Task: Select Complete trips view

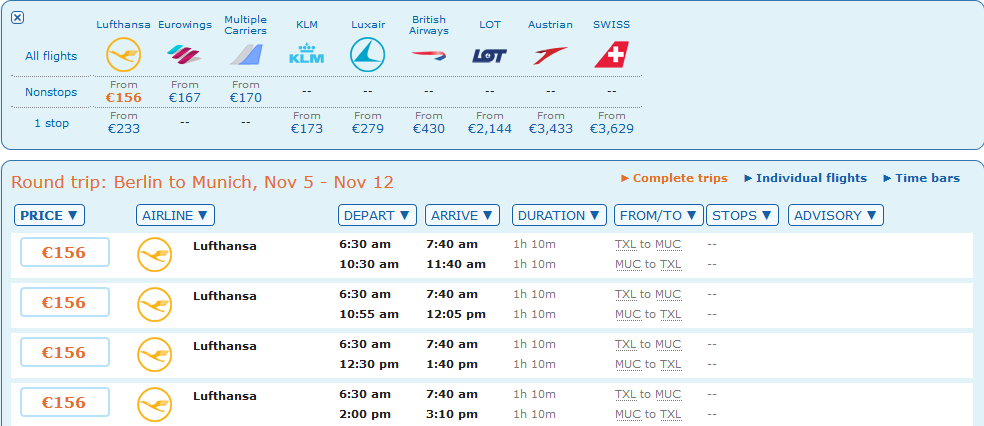Action: click(x=674, y=178)
